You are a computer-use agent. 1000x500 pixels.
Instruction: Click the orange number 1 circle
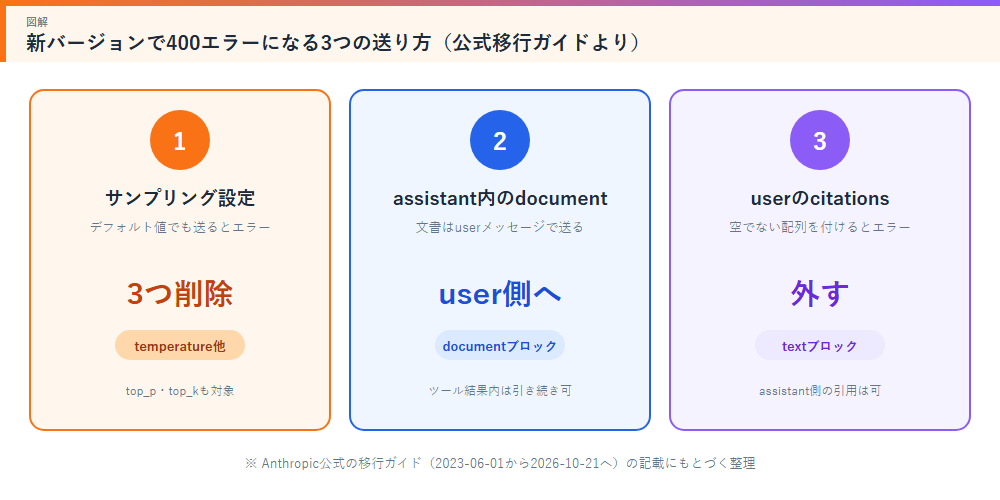click(180, 140)
